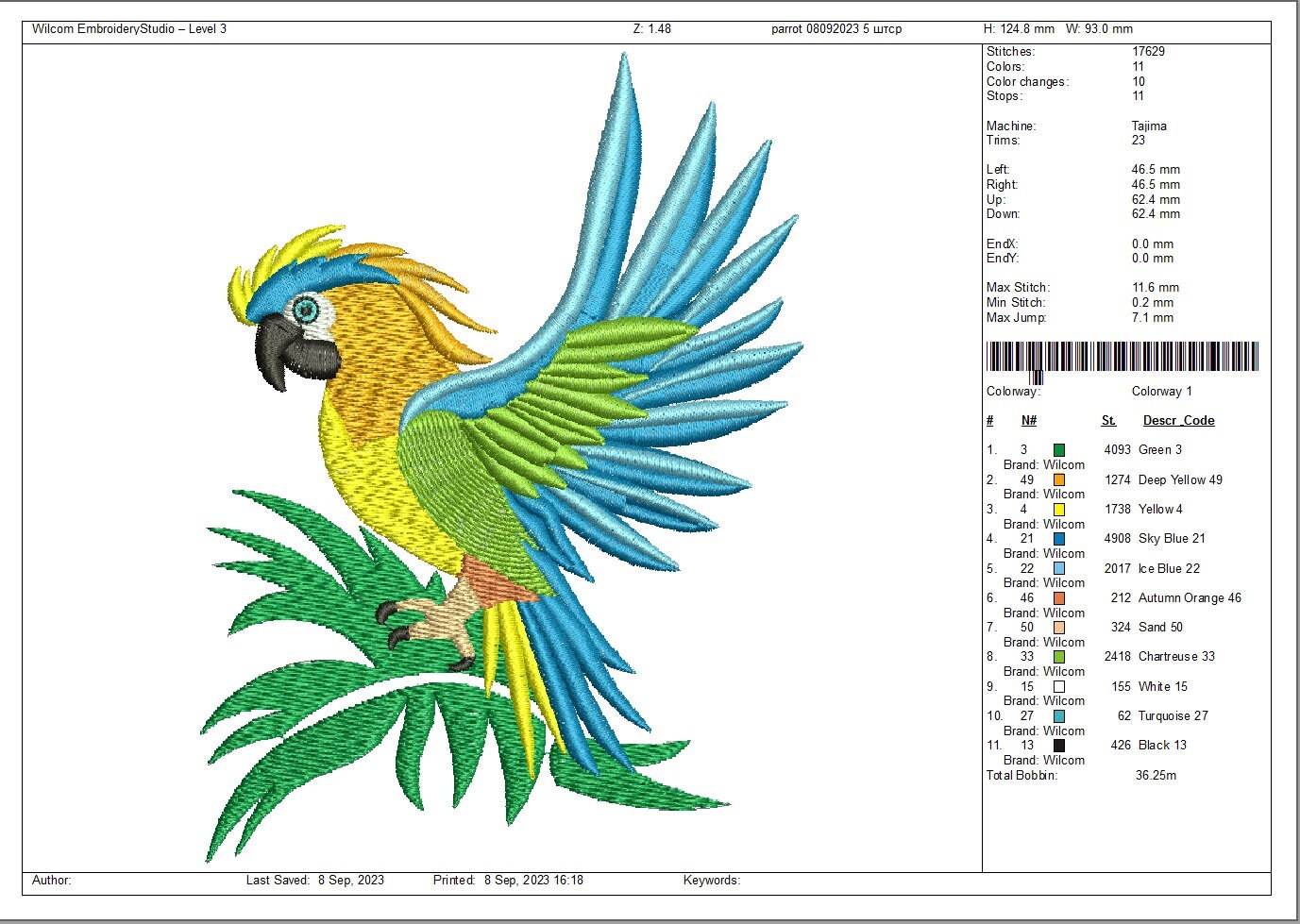Select the Autumn Orange 46 swatch
This screenshot has width=1300, height=924.
click(1061, 597)
